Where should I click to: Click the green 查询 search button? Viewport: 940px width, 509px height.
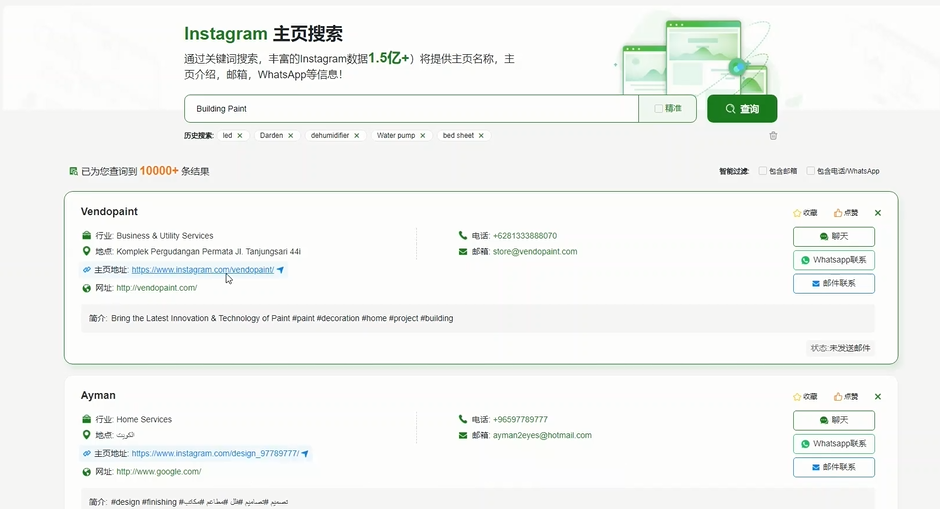tap(742, 109)
